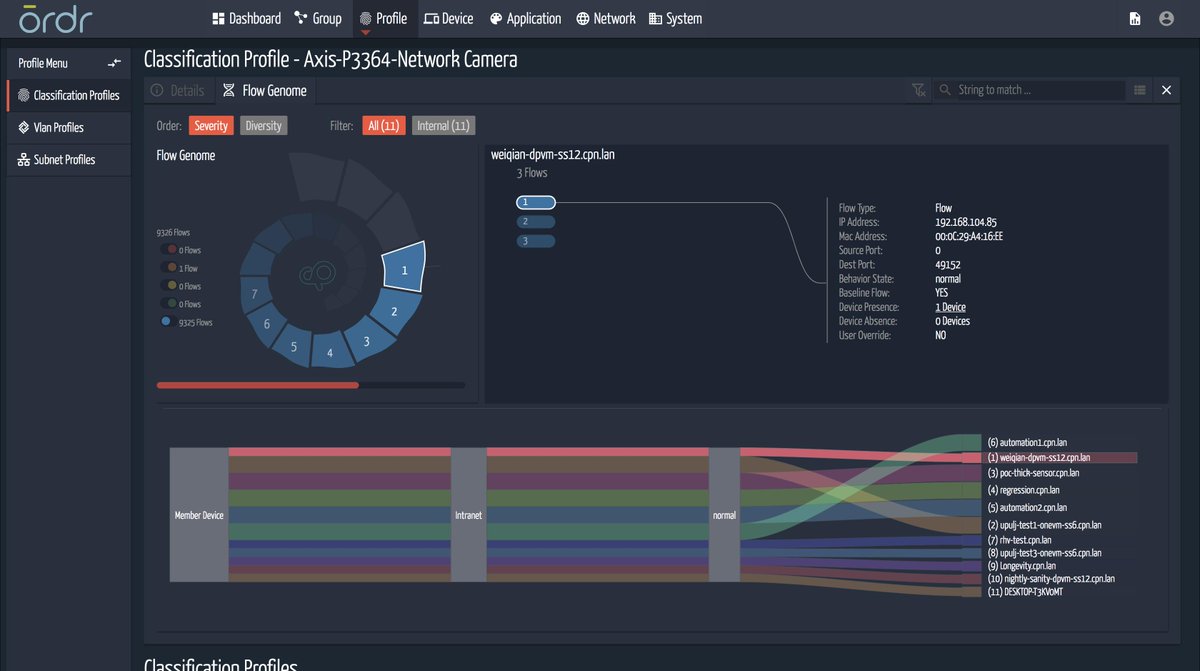Expand flow 3 in the flow list
The image size is (1200, 671).
coord(536,240)
